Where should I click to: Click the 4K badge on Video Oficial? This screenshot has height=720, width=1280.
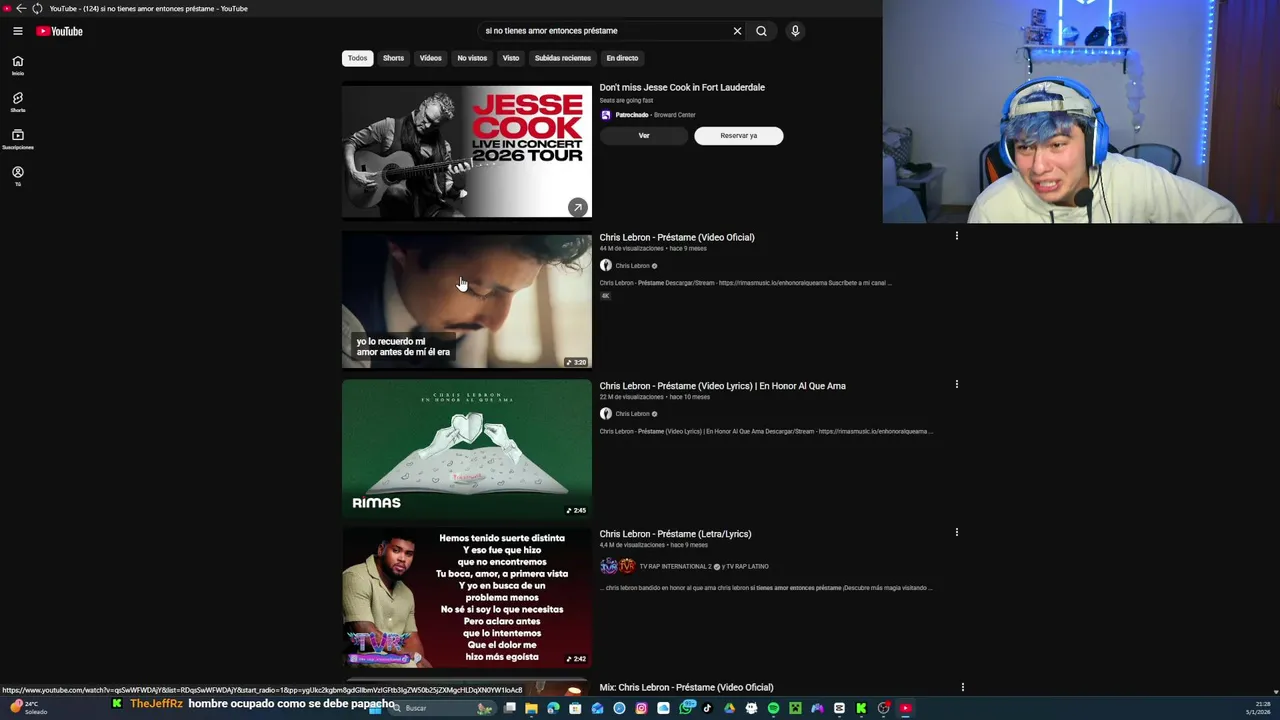point(605,296)
